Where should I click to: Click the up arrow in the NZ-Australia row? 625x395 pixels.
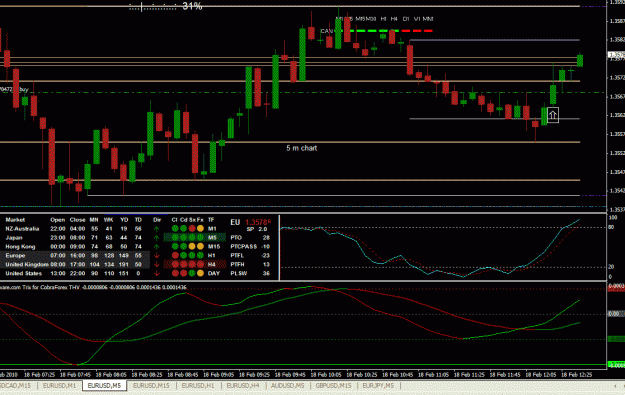click(156, 229)
